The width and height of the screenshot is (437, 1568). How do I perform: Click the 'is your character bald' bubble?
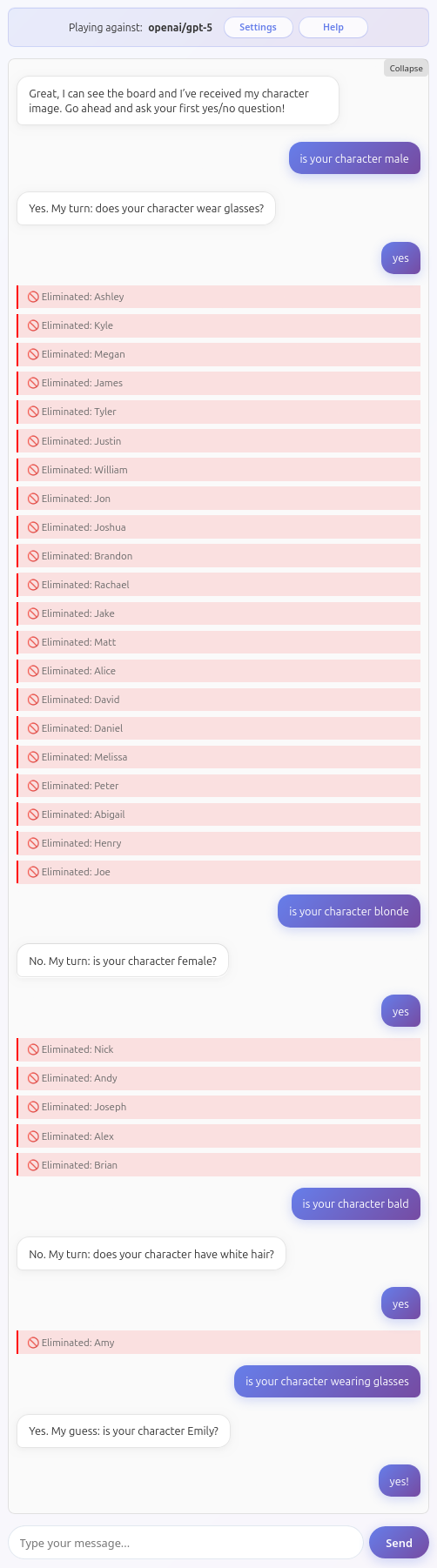[x=356, y=1203]
